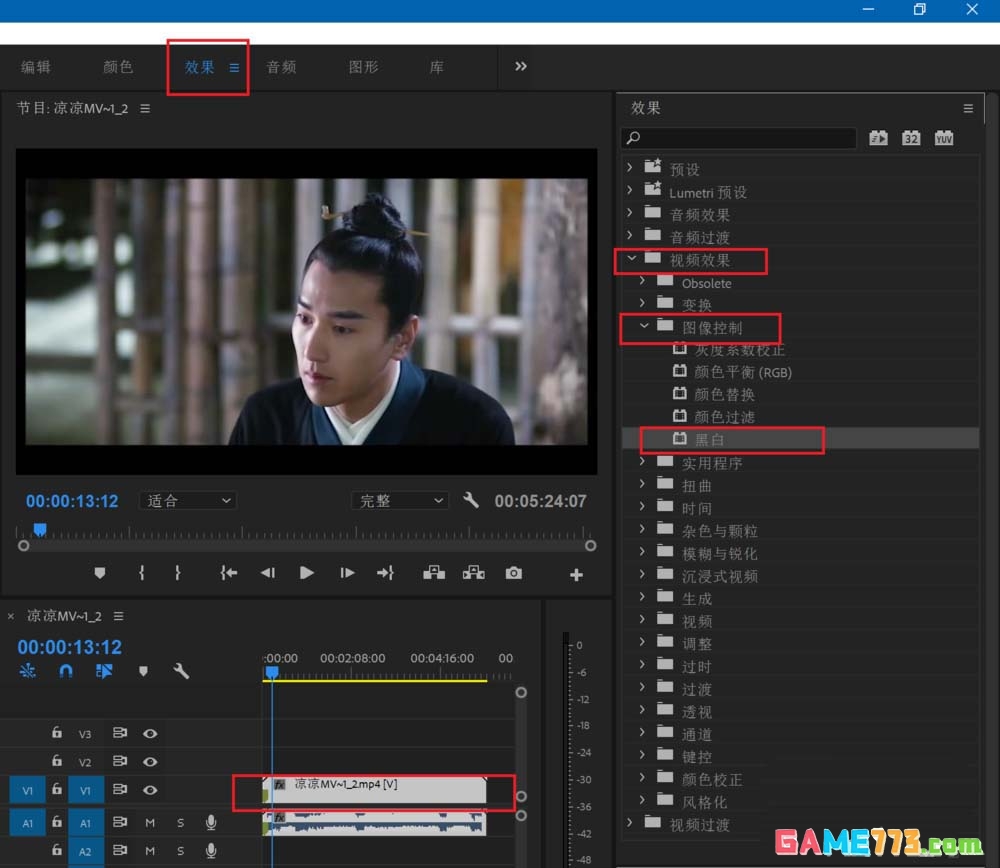Collapse the 视频效果 folder

(x=631, y=258)
